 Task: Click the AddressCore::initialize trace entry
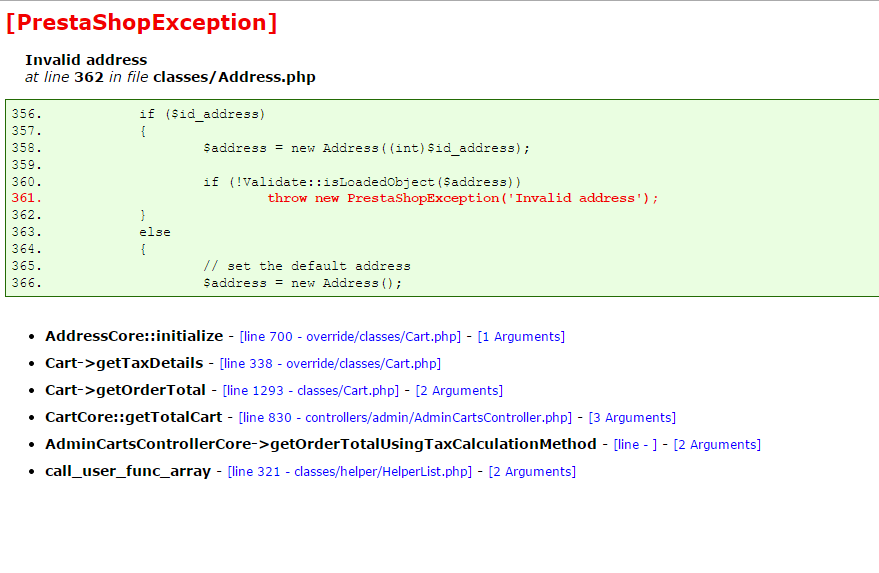click(x=134, y=336)
